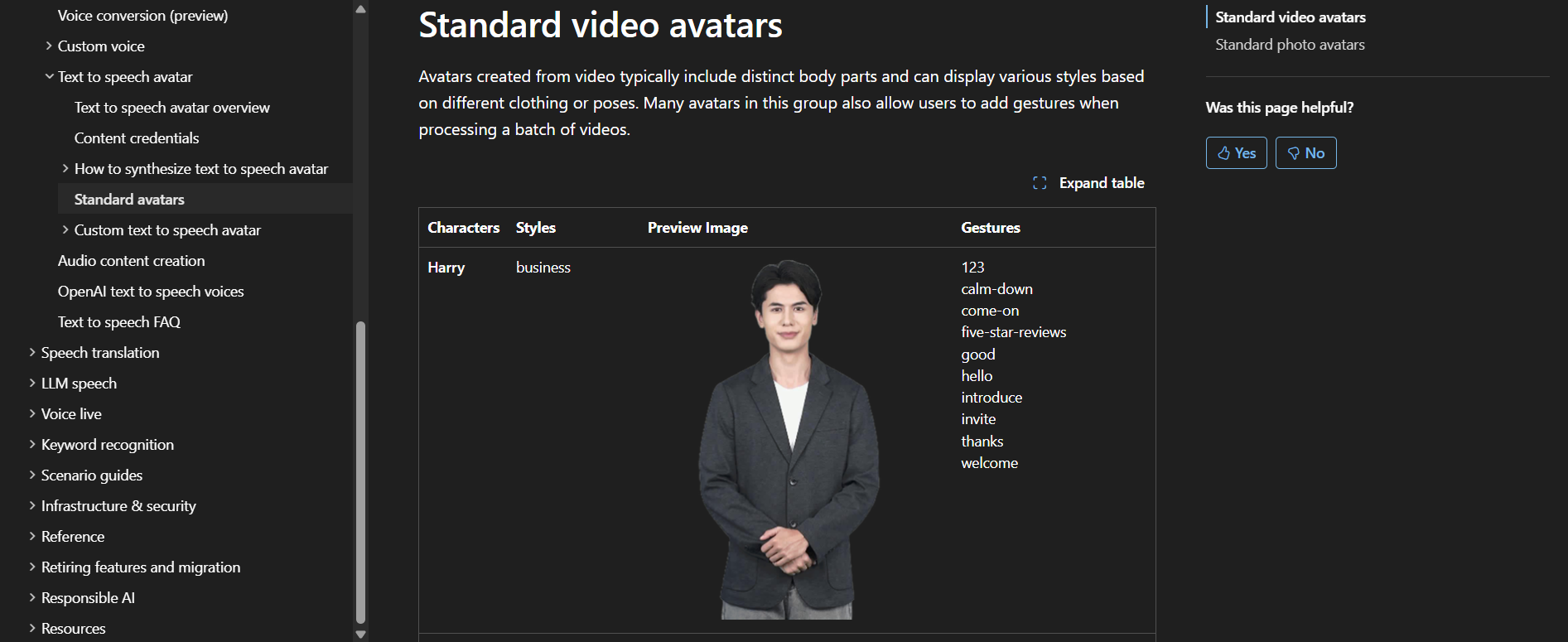Expand the LLM speech section
Image resolution: width=1568 pixels, height=642 pixels.
click(32, 384)
